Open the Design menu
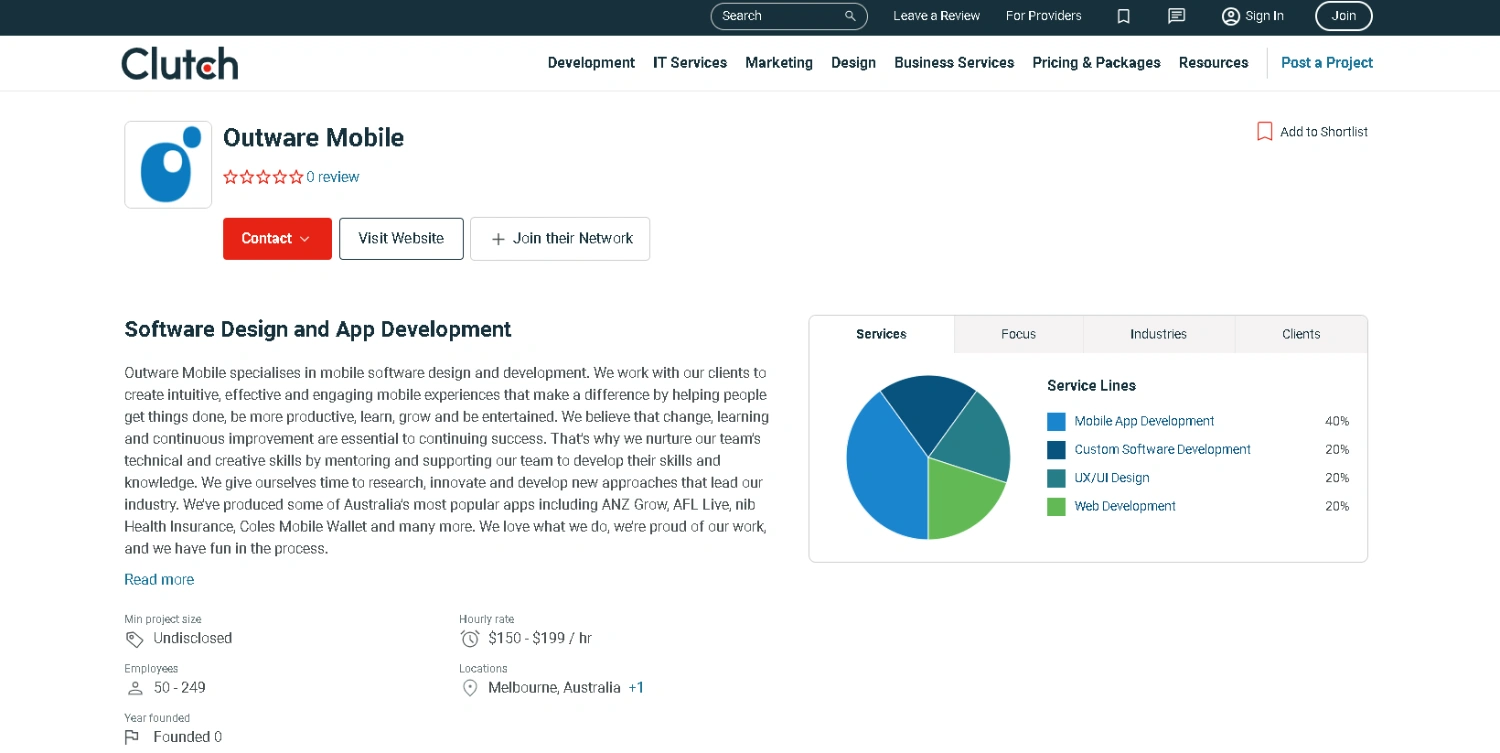Viewport: 1500px width, 753px height. tap(853, 63)
